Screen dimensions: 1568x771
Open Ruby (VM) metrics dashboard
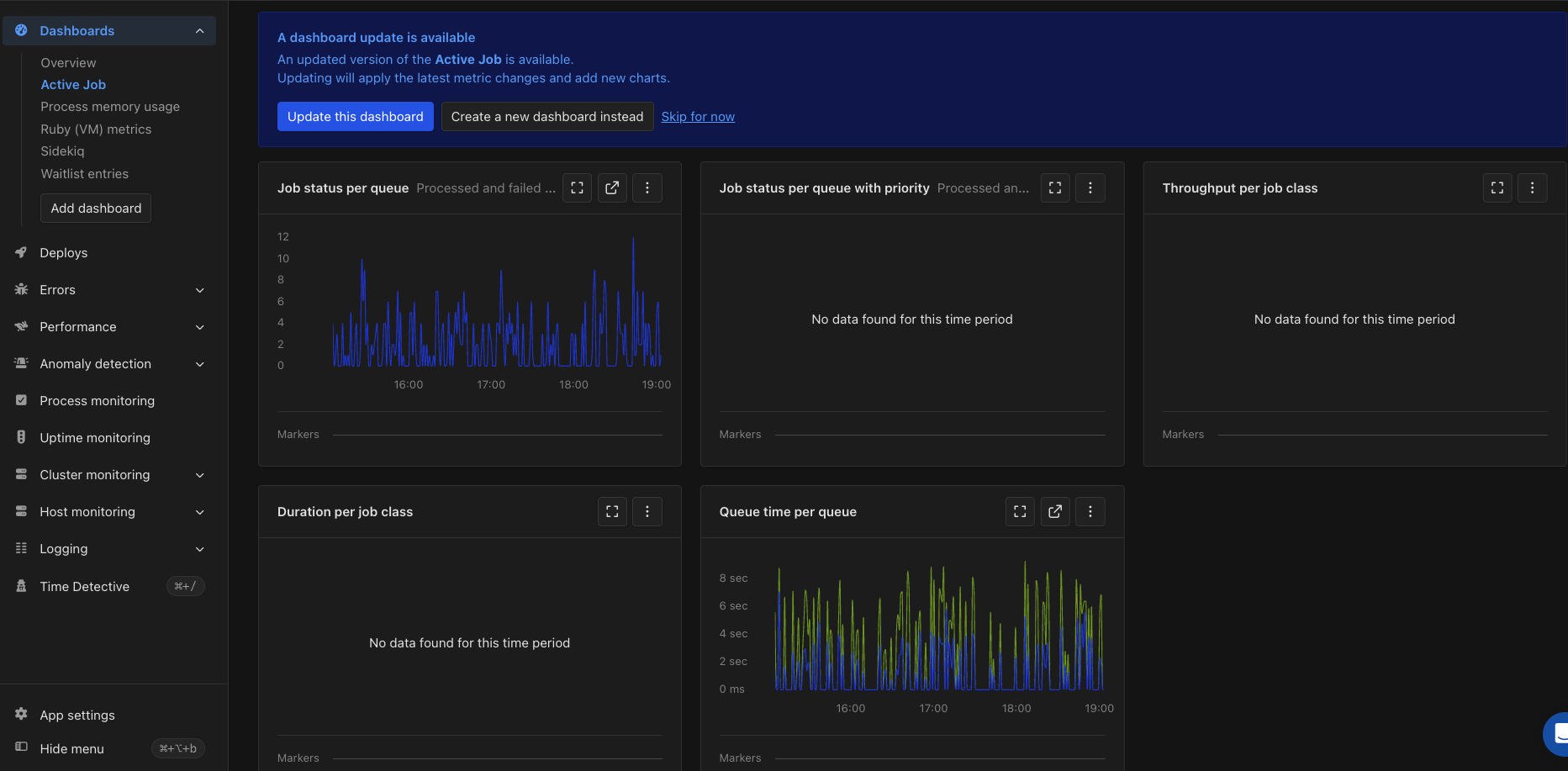click(x=96, y=129)
